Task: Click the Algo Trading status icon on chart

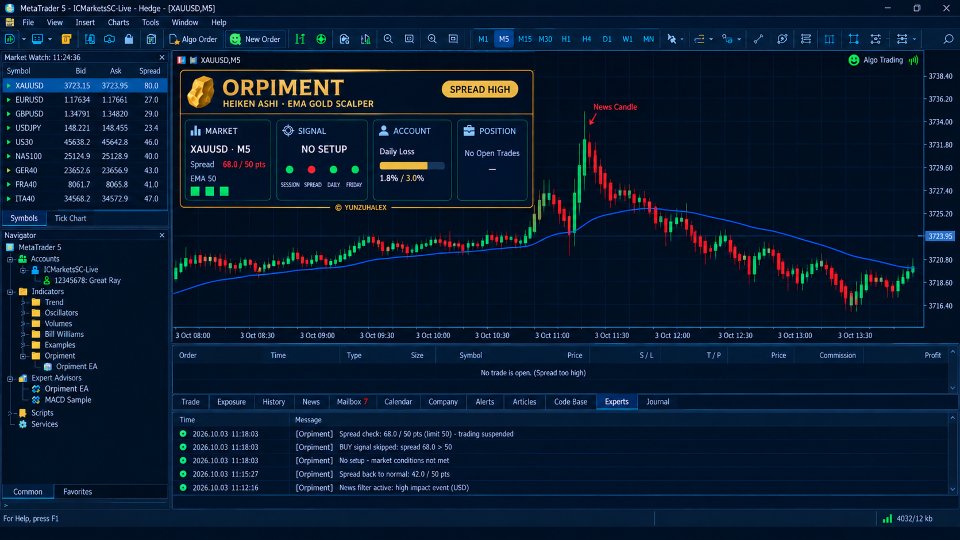Action: [853, 60]
